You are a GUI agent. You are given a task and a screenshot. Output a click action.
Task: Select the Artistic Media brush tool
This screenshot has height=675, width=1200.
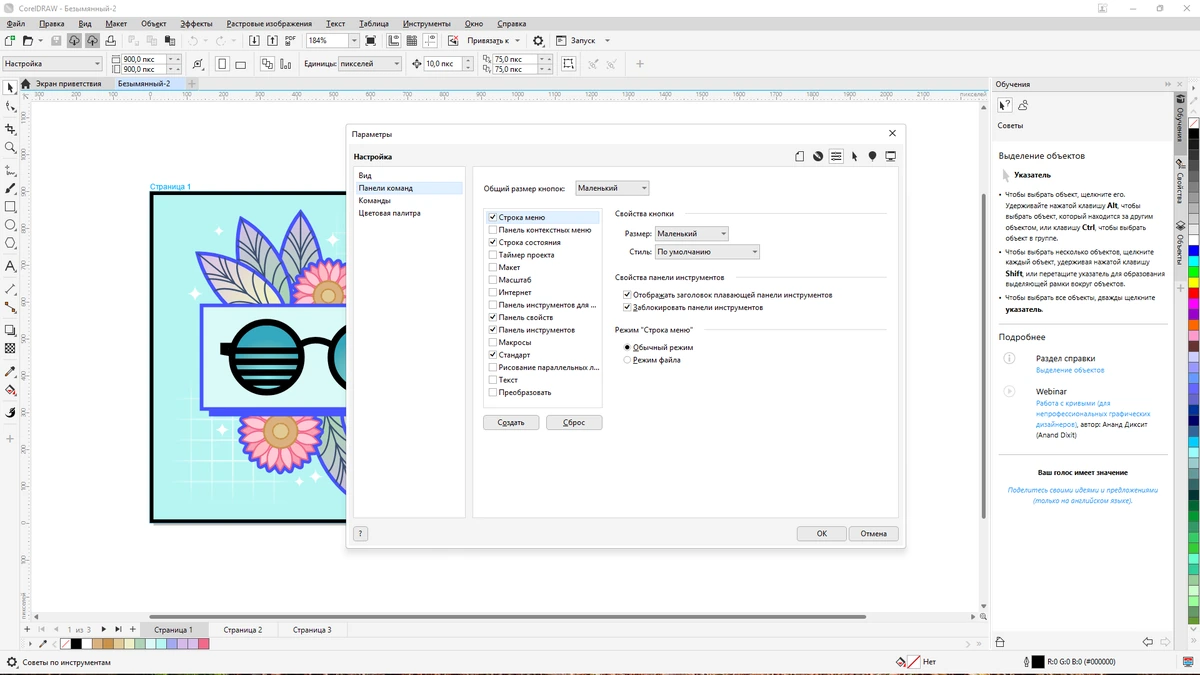10,188
